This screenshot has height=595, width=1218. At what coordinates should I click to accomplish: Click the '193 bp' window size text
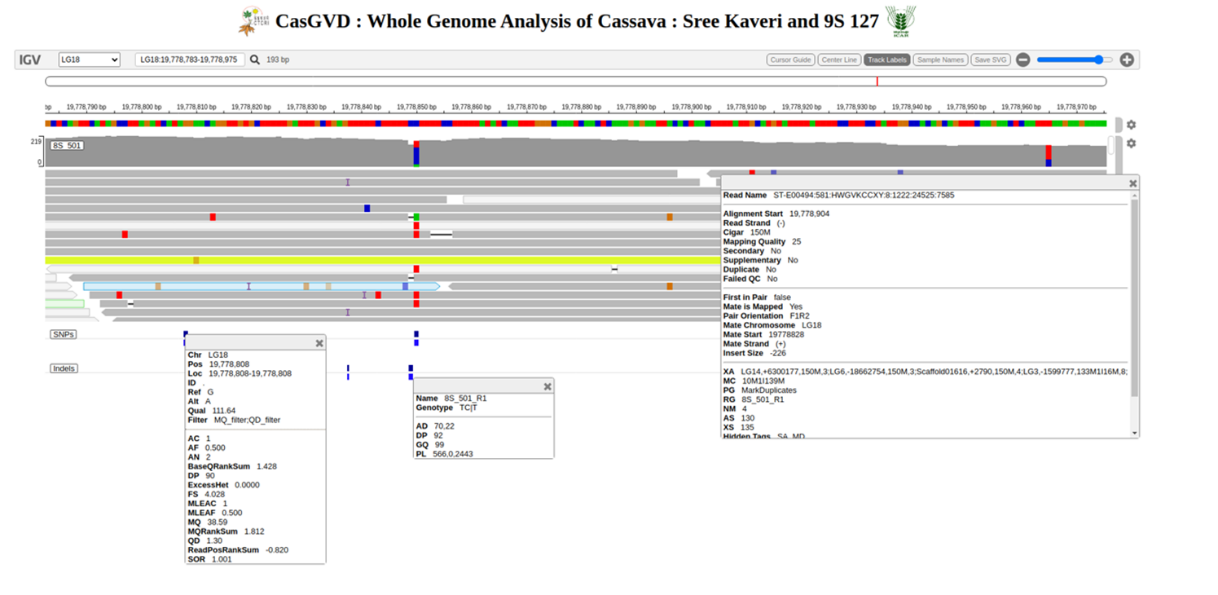(278, 60)
